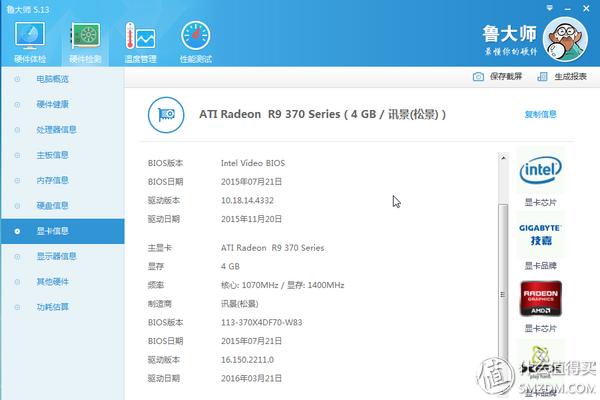Click the 复制信息 copy info link

point(540,114)
